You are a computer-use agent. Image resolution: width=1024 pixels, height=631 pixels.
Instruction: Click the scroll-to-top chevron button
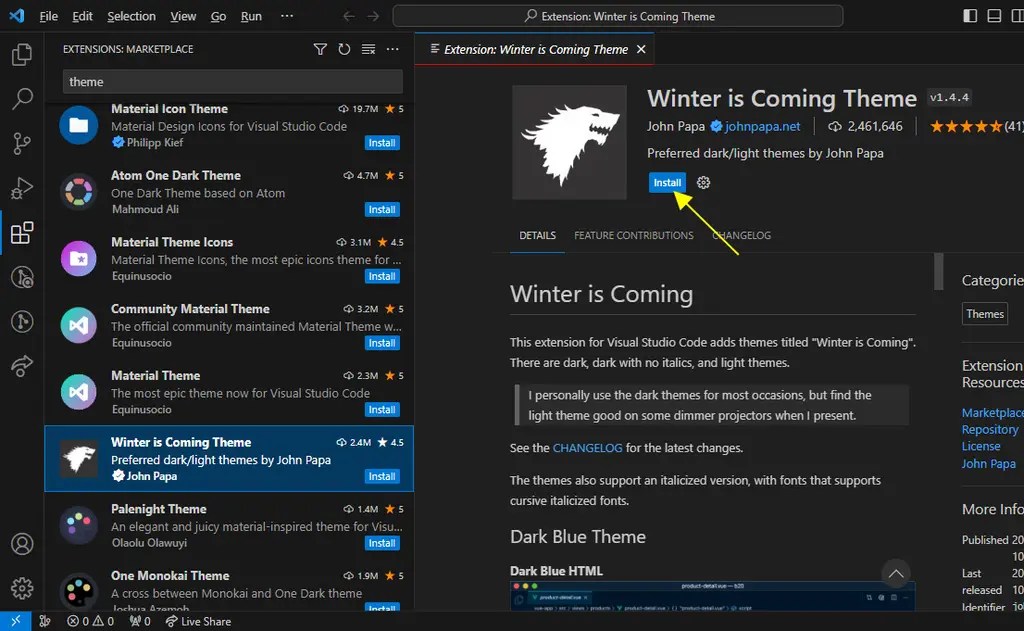(x=896, y=574)
